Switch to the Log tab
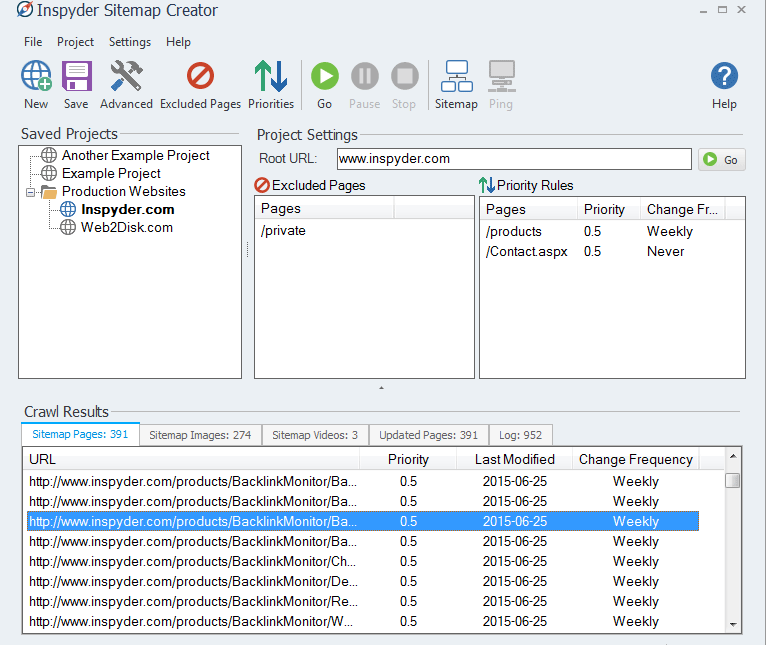The height and width of the screenshot is (645, 766). click(x=520, y=435)
